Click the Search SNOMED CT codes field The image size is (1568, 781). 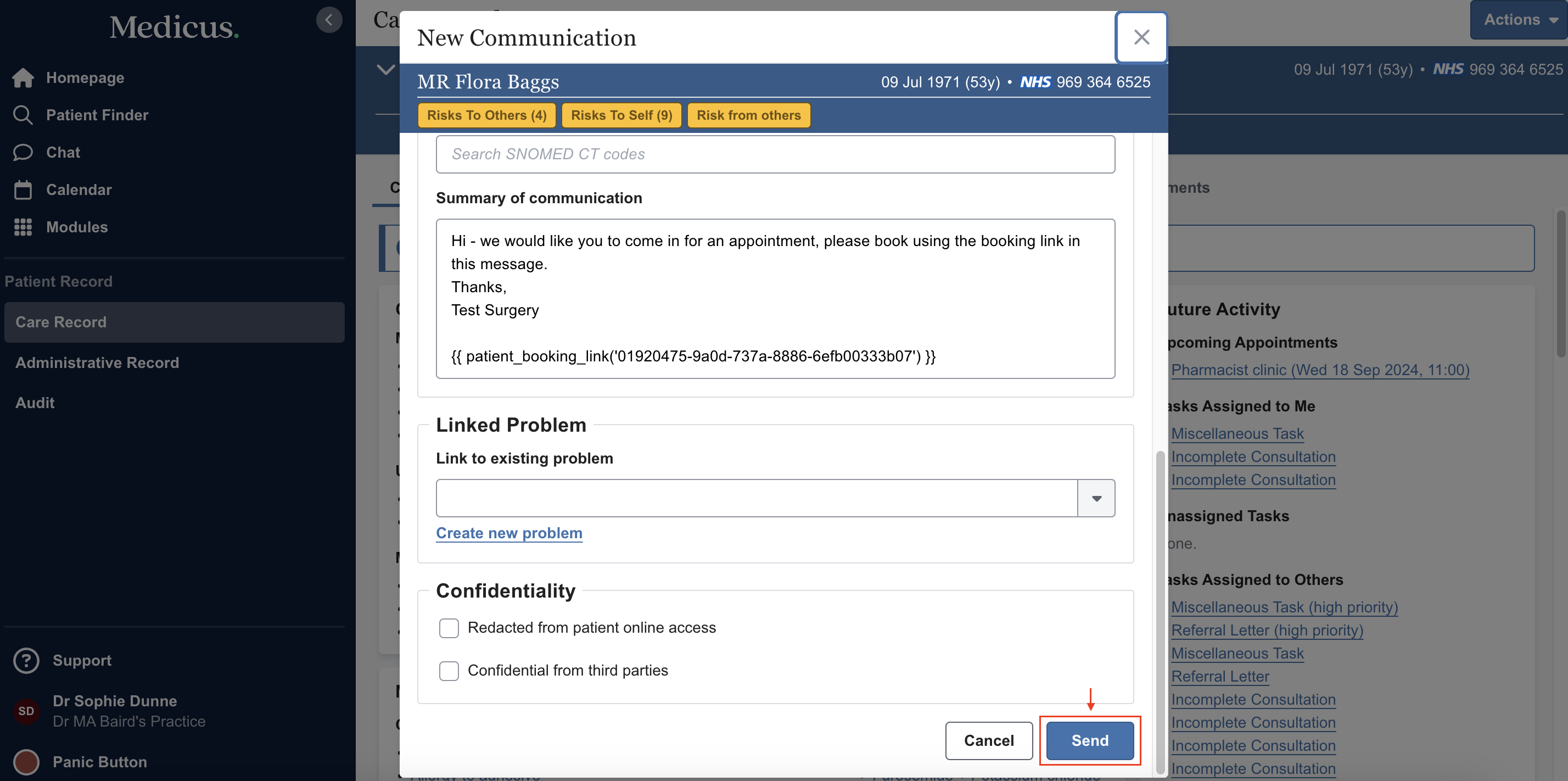coord(775,154)
